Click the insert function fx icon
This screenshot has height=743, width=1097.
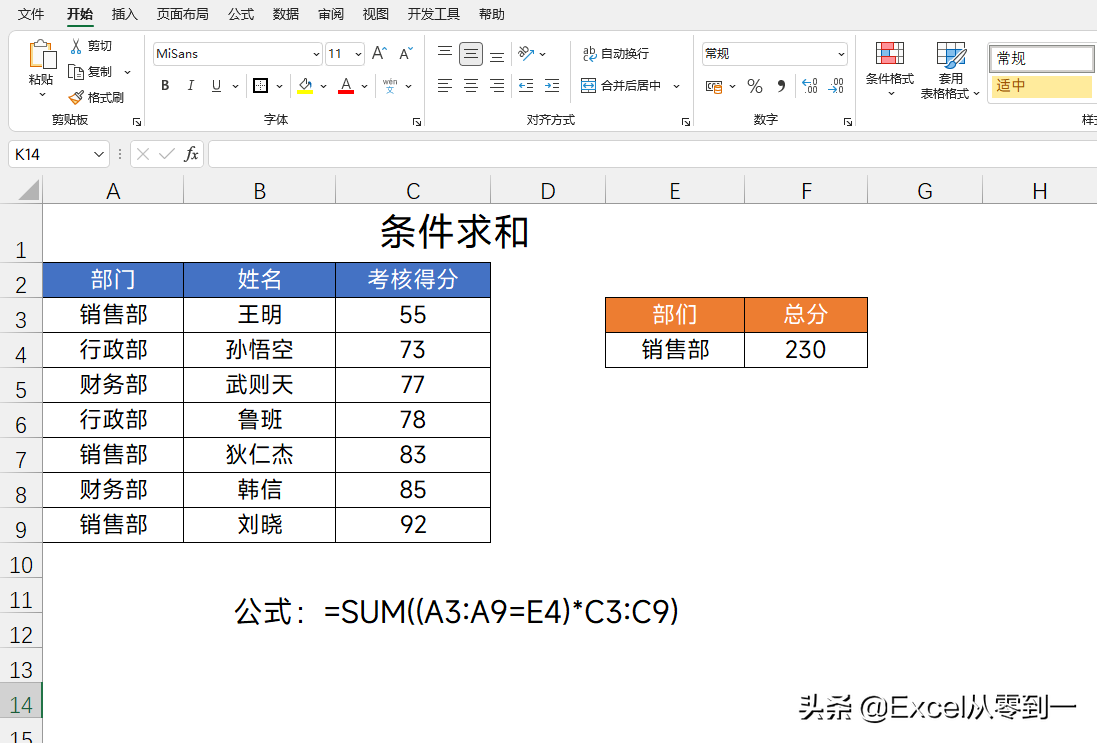(x=191, y=154)
